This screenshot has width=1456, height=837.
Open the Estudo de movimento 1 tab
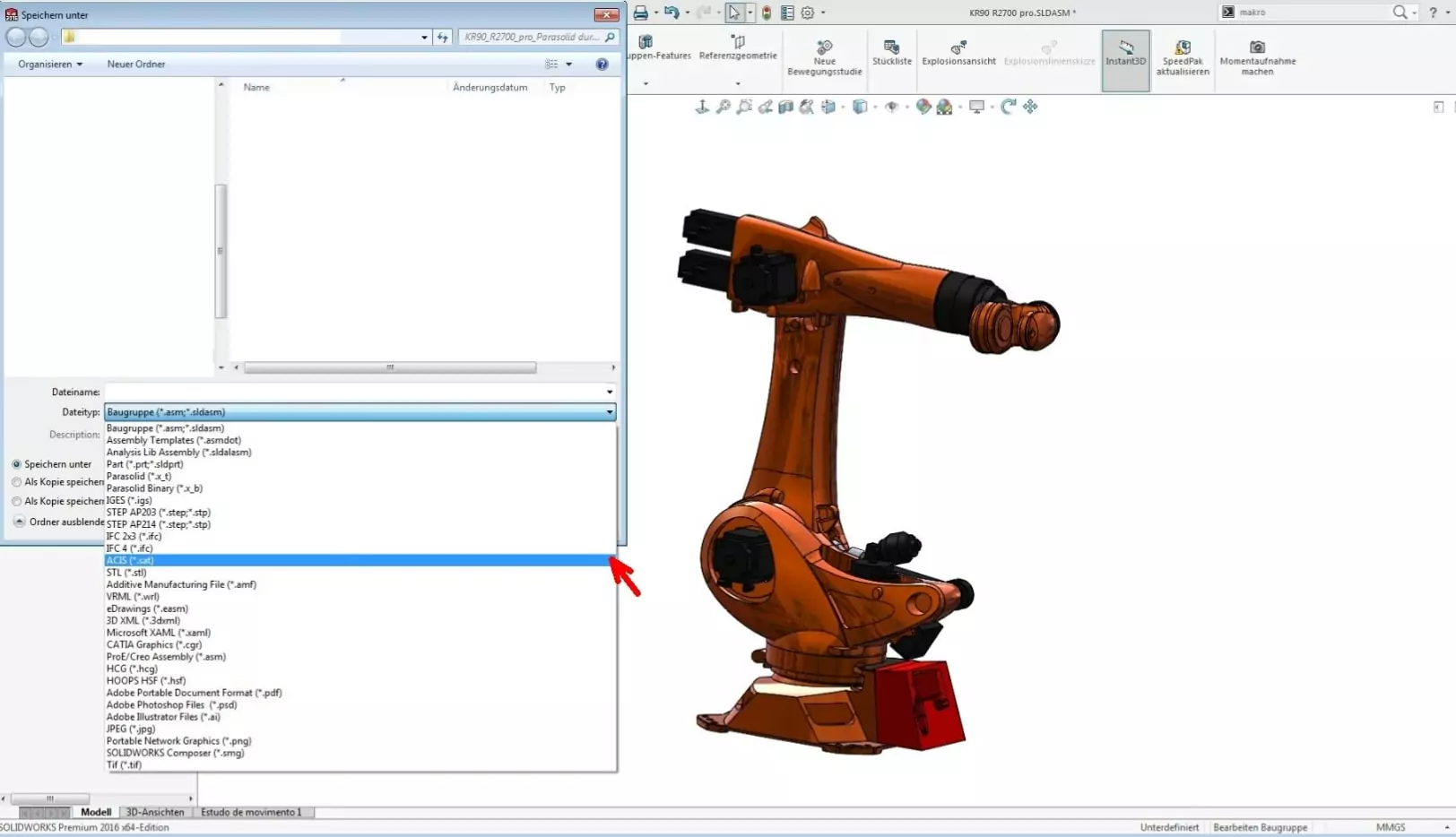[x=253, y=812]
